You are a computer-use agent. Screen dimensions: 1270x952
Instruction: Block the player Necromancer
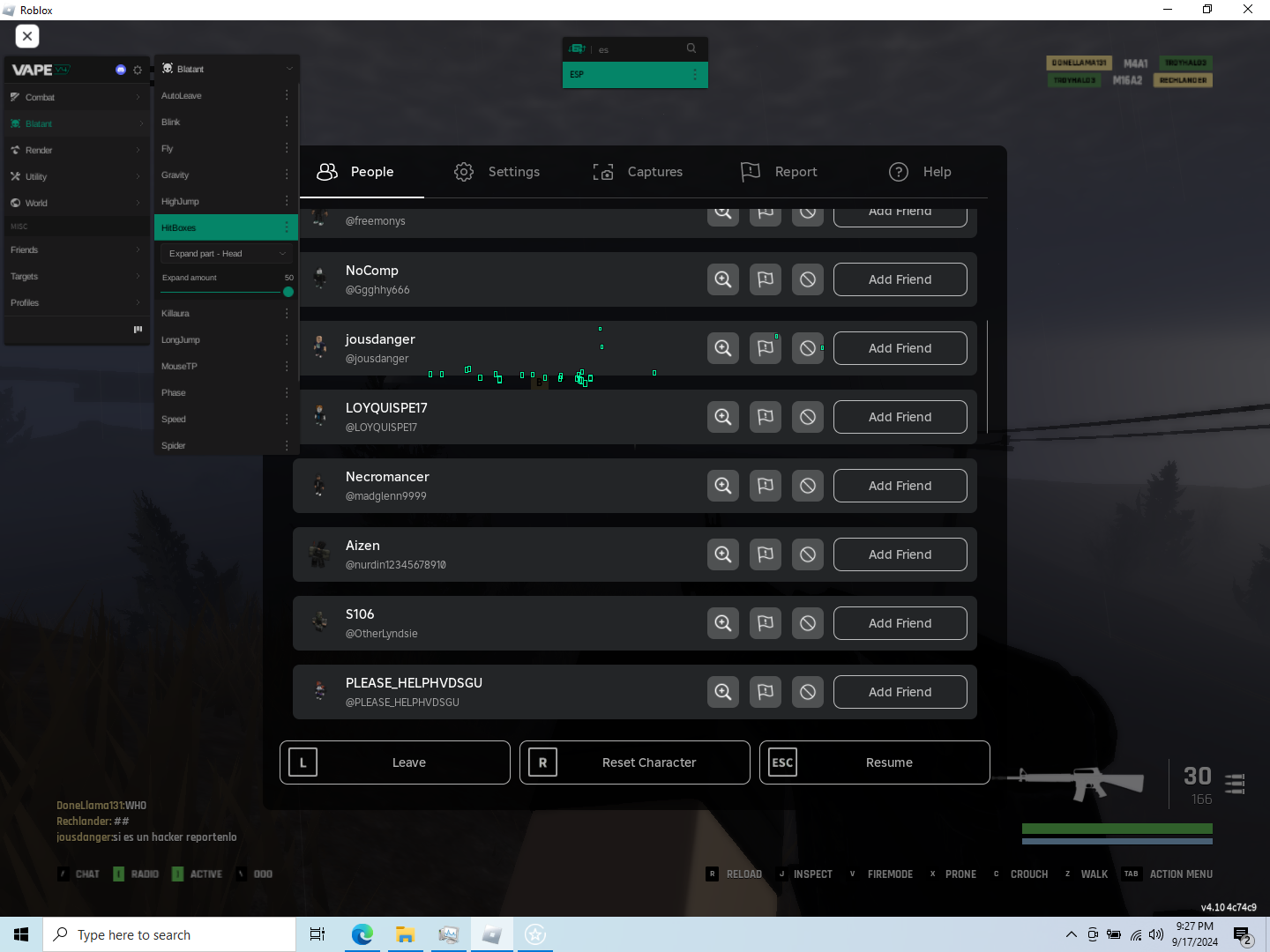808,486
